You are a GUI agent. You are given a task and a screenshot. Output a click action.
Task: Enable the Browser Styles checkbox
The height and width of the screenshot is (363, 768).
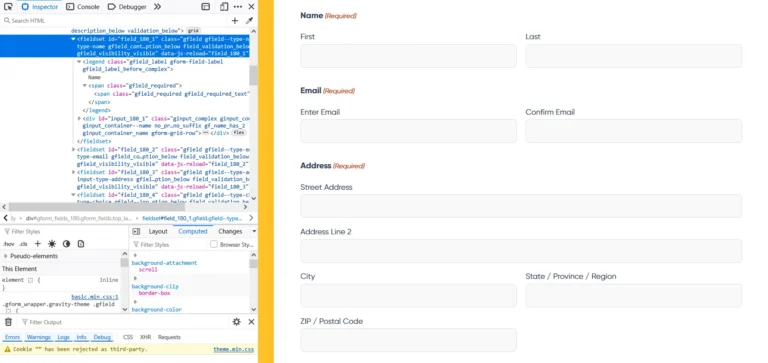(214, 244)
